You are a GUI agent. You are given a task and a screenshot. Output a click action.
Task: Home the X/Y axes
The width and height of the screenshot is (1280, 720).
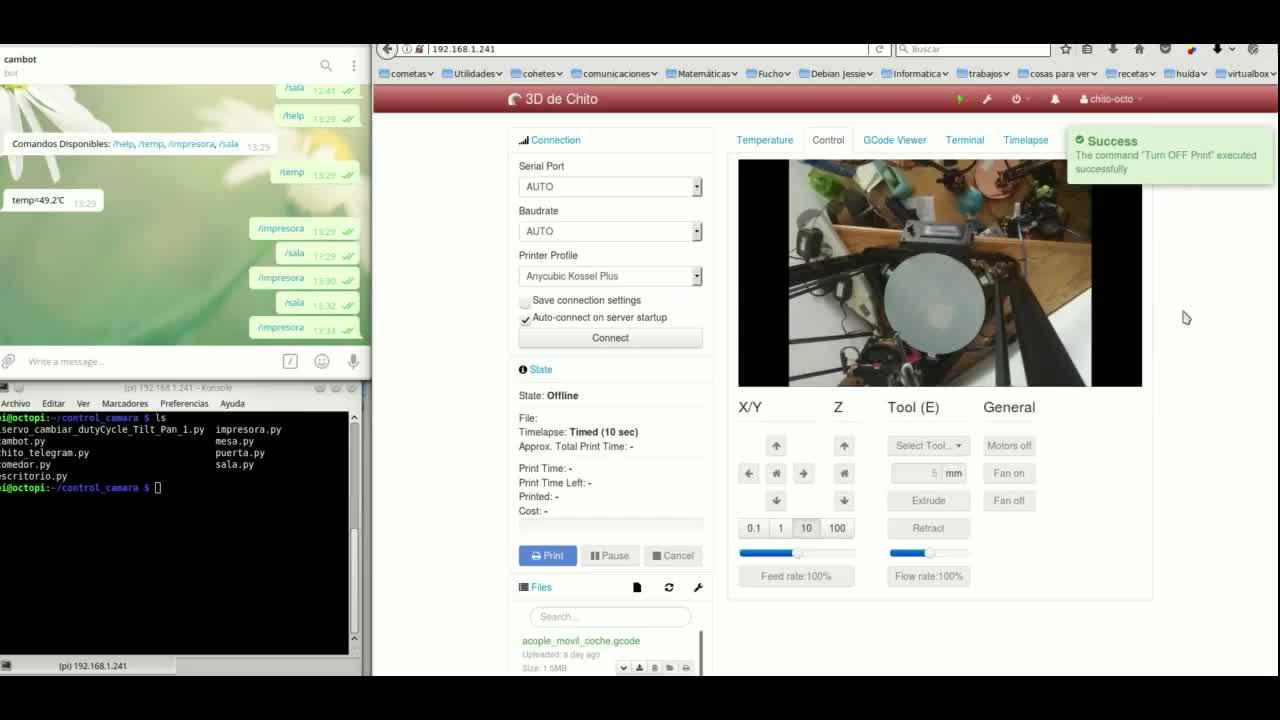pos(776,473)
